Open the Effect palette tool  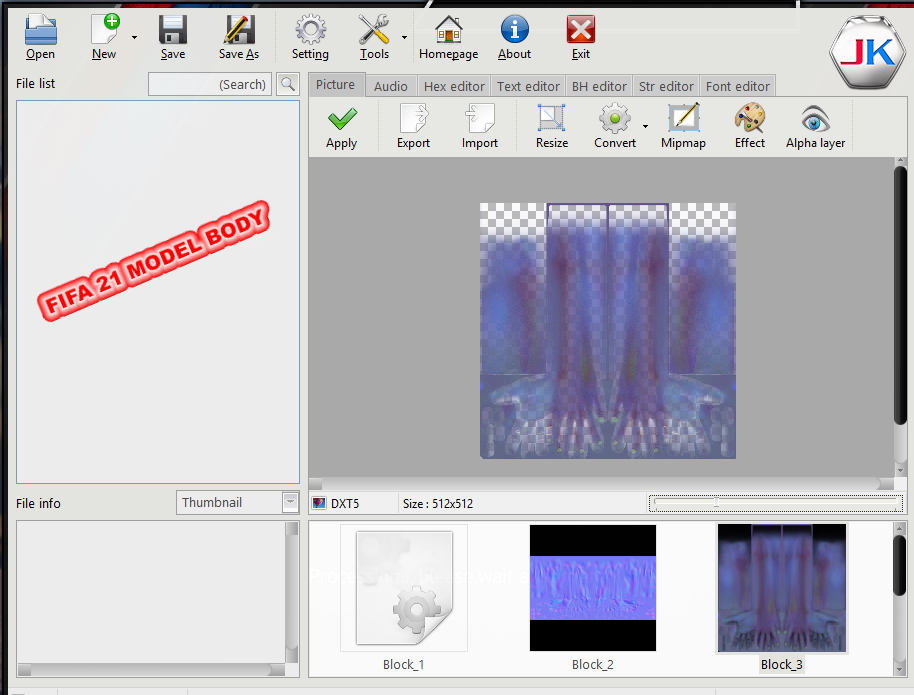pos(750,118)
